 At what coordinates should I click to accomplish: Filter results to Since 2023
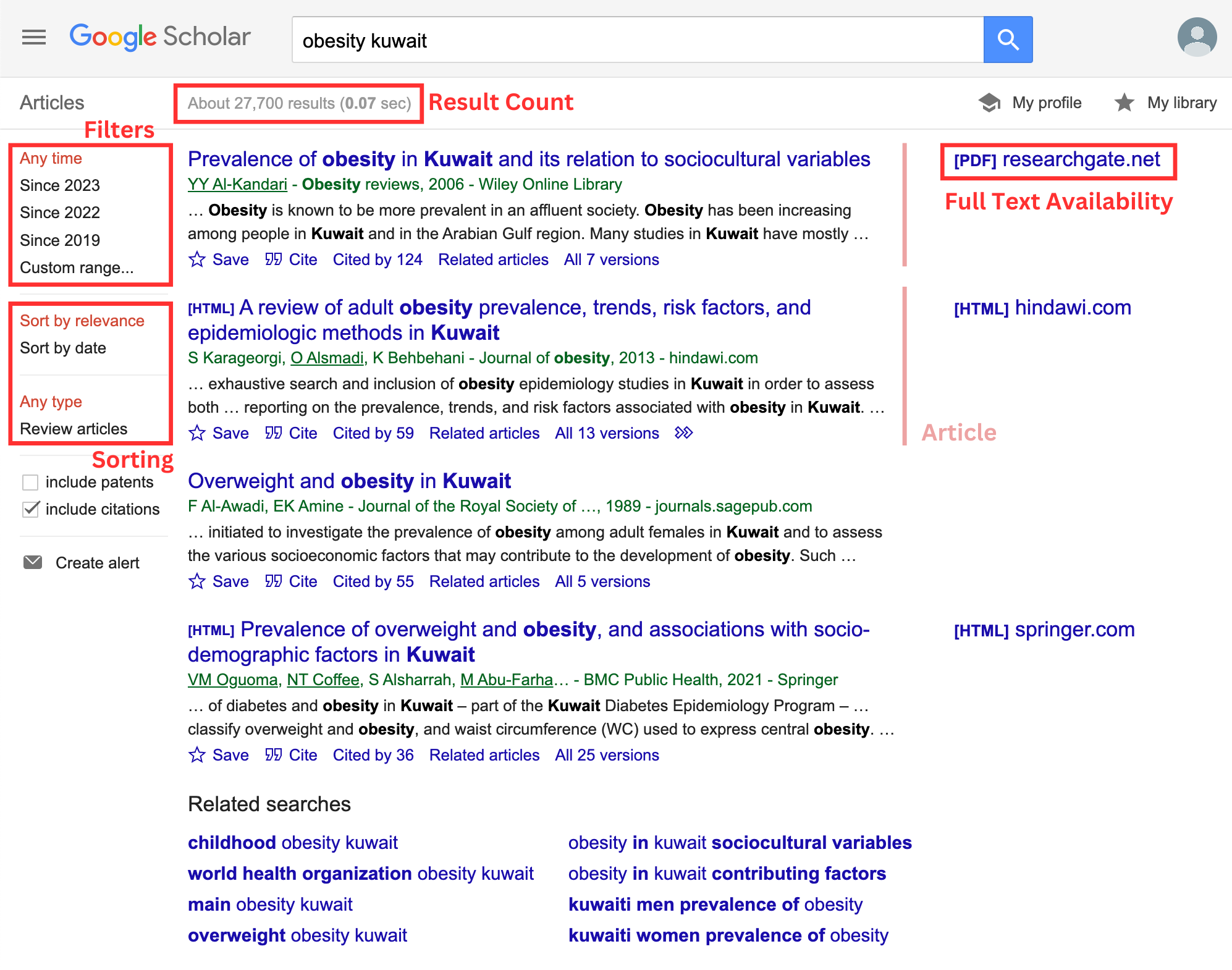(60, 185)
